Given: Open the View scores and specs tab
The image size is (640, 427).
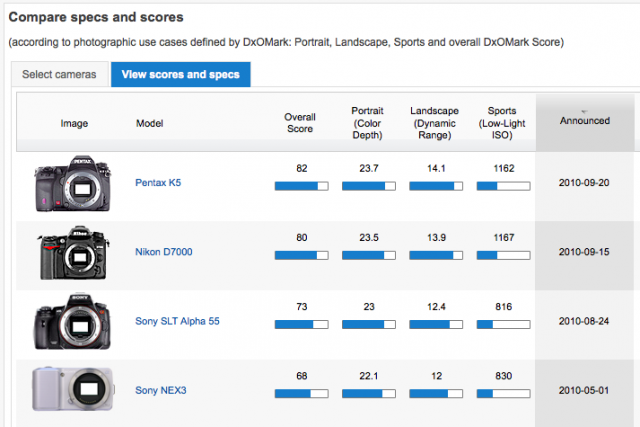Looking at the screenshot, I should (x=180, y=74).
